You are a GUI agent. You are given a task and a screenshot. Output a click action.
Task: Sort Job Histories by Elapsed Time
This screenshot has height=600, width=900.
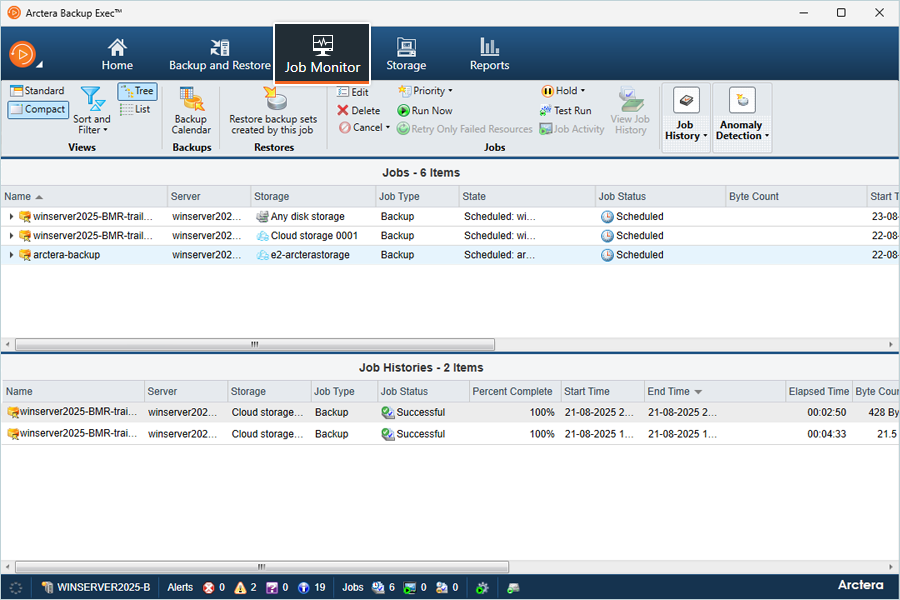point(818,392)
